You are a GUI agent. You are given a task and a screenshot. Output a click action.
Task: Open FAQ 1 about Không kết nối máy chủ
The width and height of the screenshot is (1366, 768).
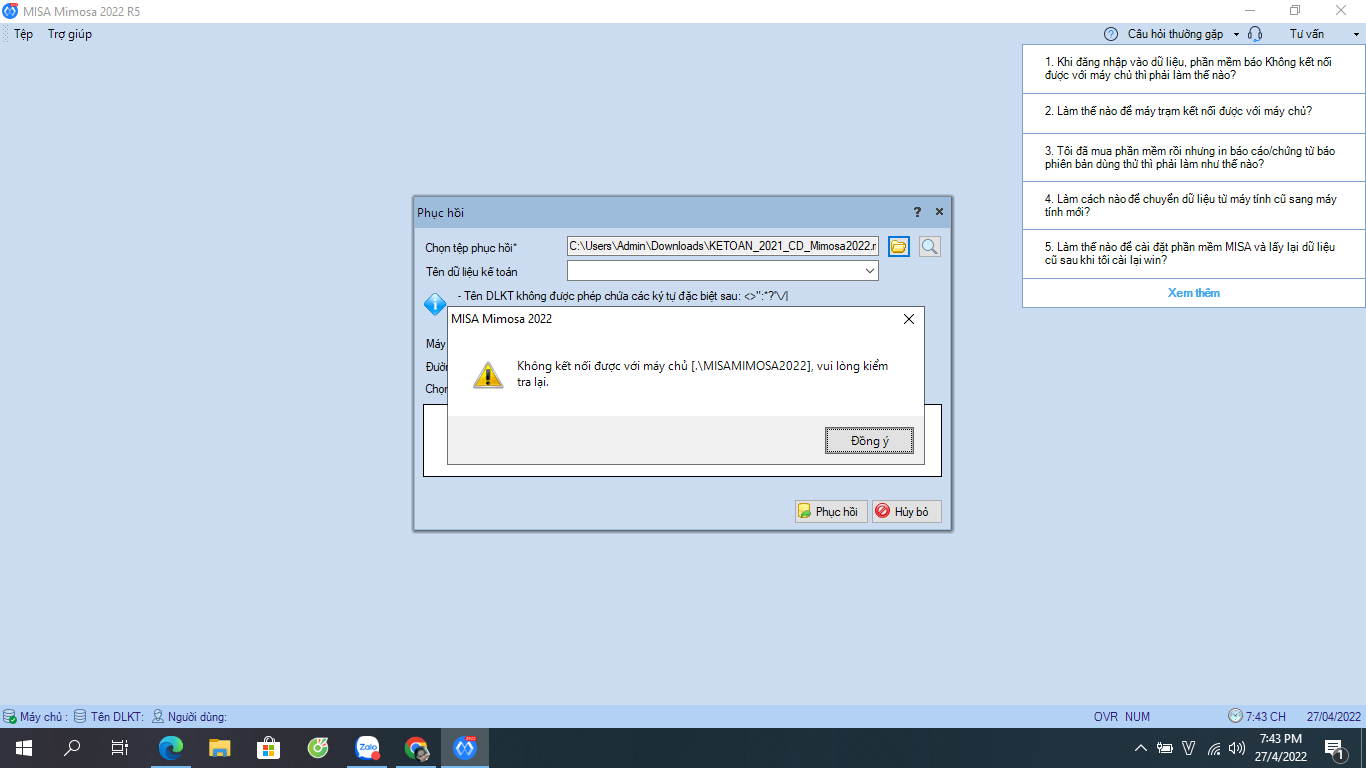1193,69
